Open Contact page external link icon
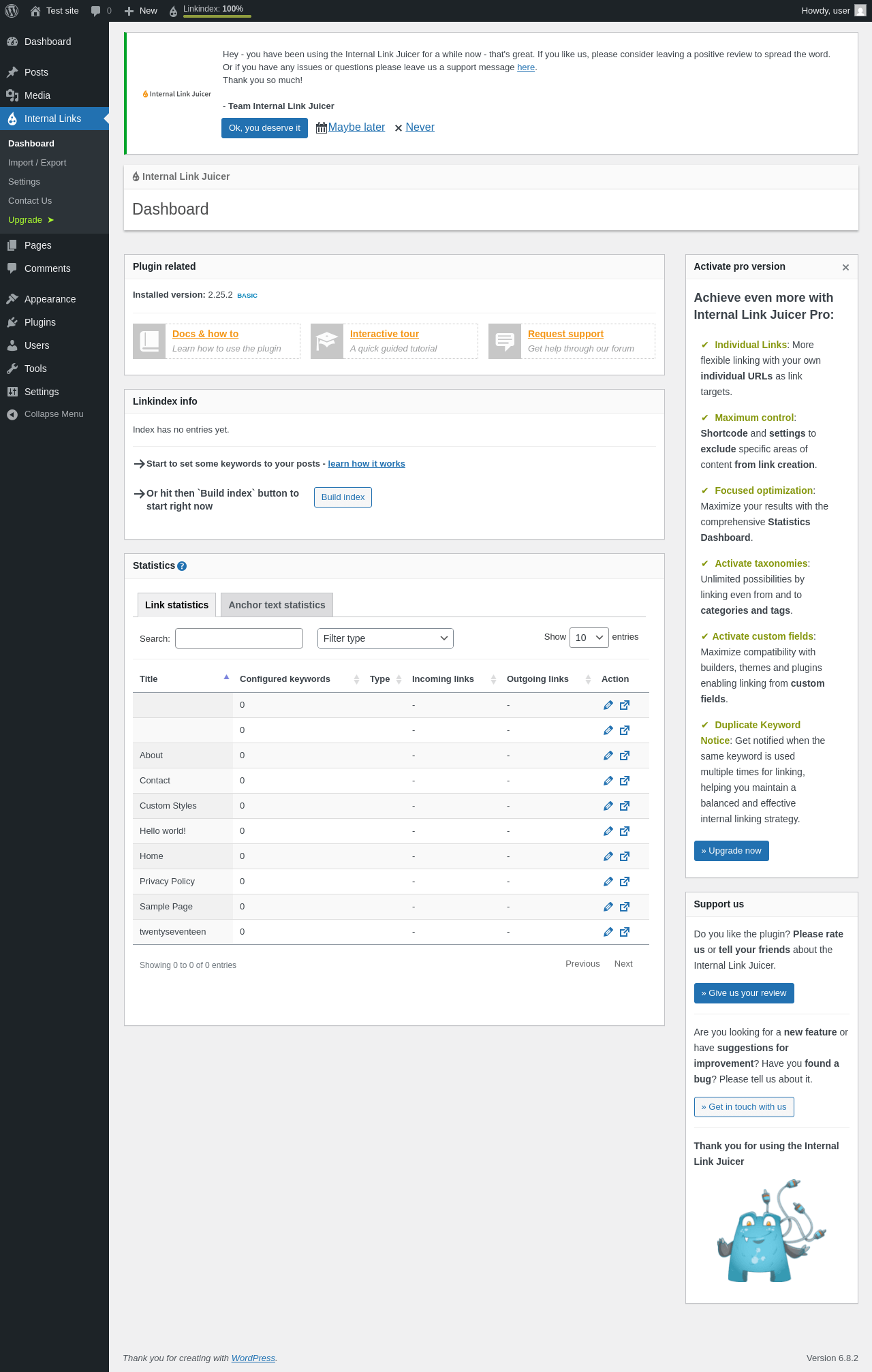The height and width of the screenshot is (1372, 872). coord(625,781)
